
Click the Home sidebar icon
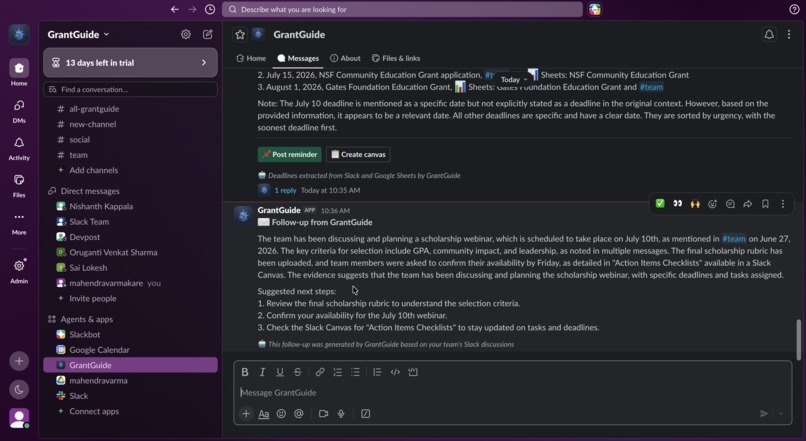tap(19, 68)
